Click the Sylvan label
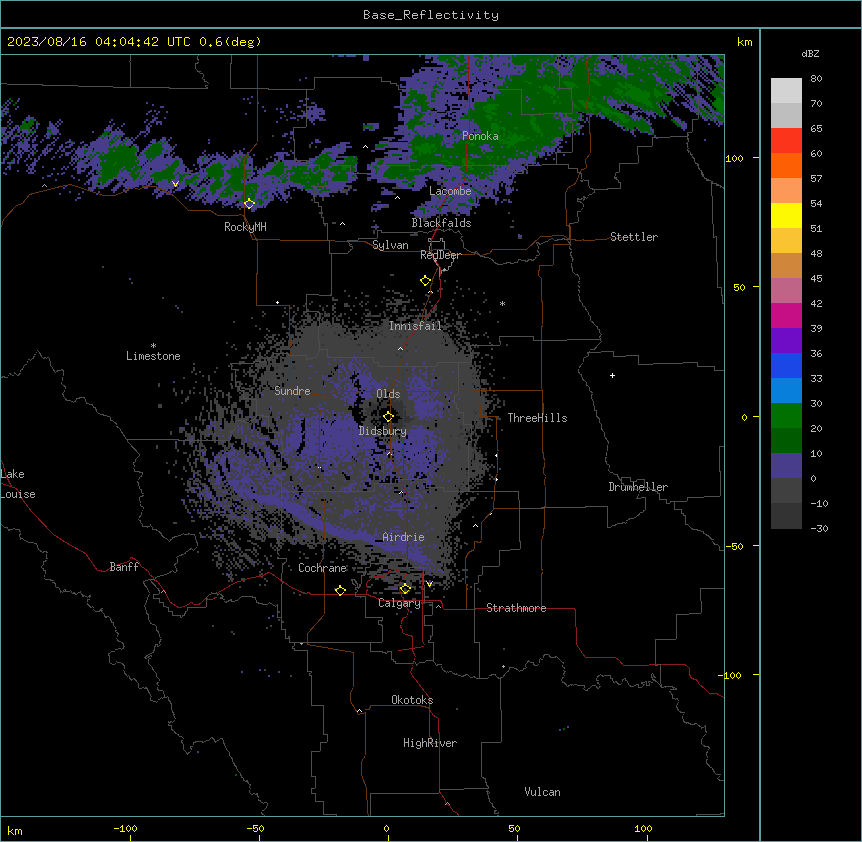862x842 pixels. pos(390,245)
